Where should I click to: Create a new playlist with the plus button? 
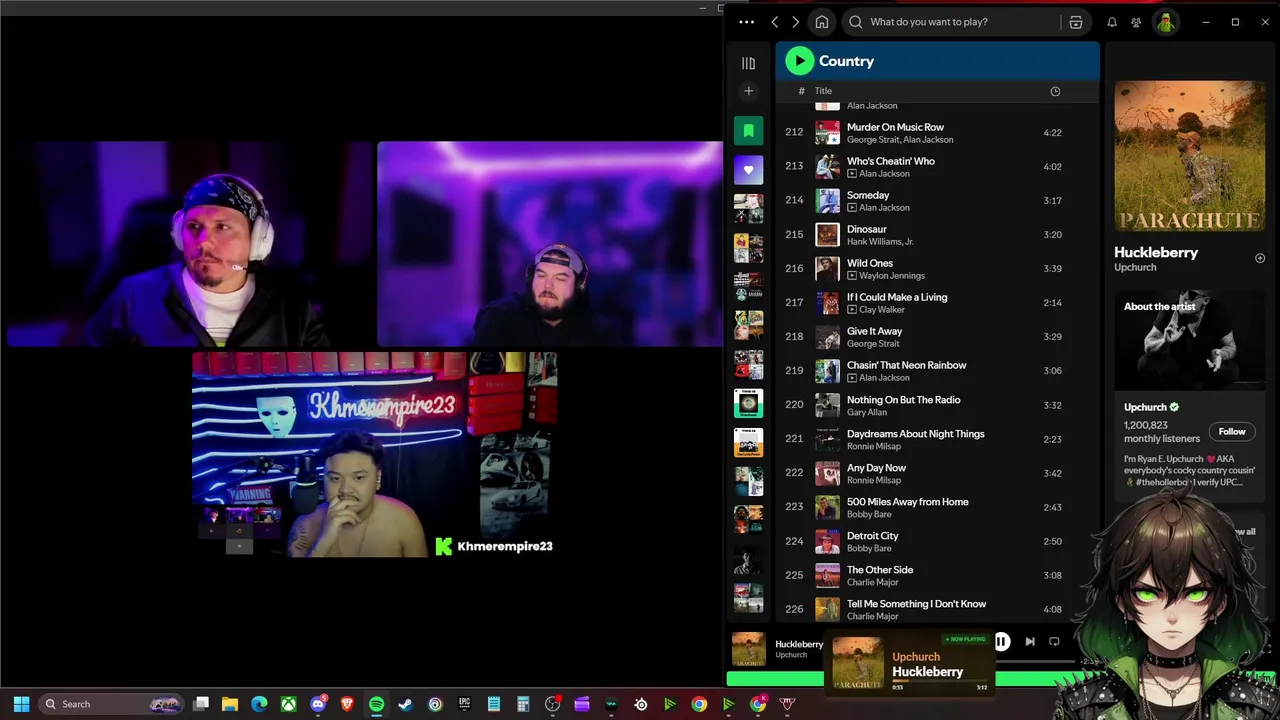(748, 91)
